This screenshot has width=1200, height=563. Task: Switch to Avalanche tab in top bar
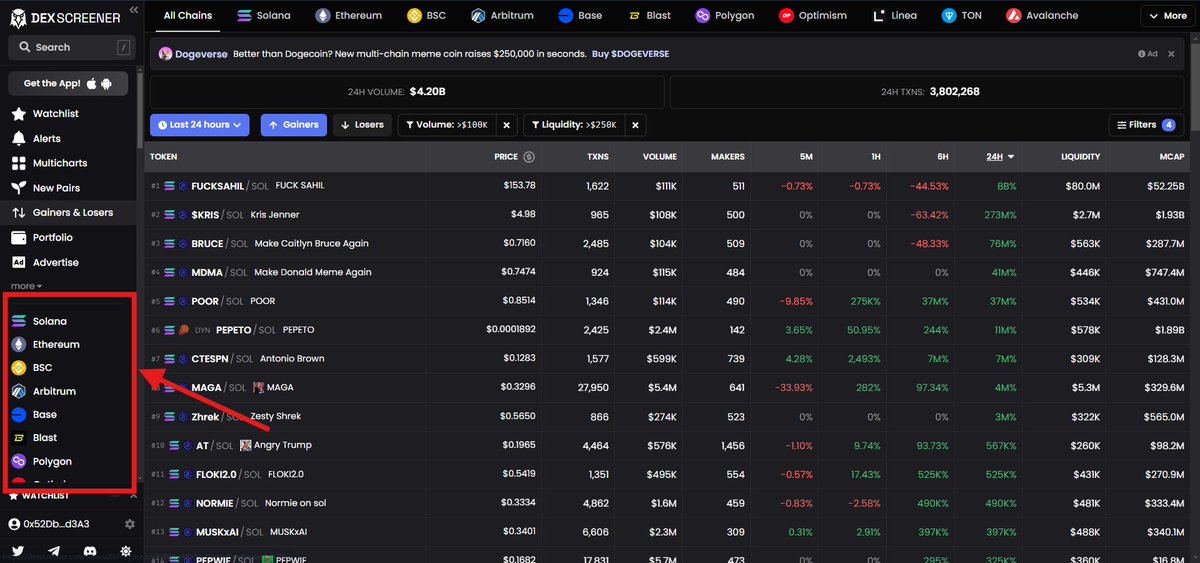pyautogui.click(x=1042, y=16)
